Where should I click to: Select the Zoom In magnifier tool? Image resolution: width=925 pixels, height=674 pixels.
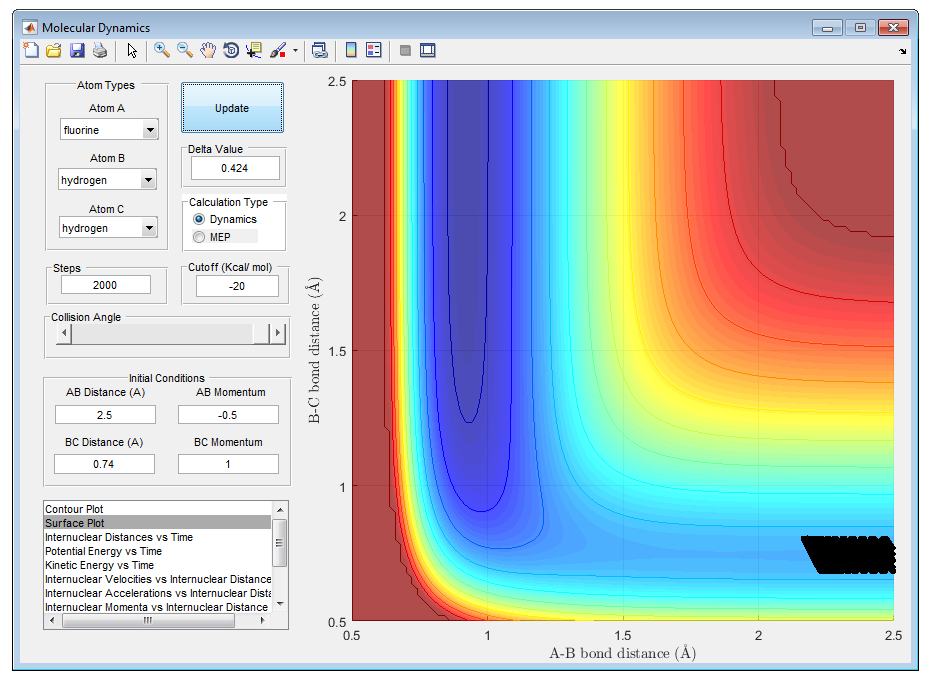pyautogui.click(x=161, y=50)
